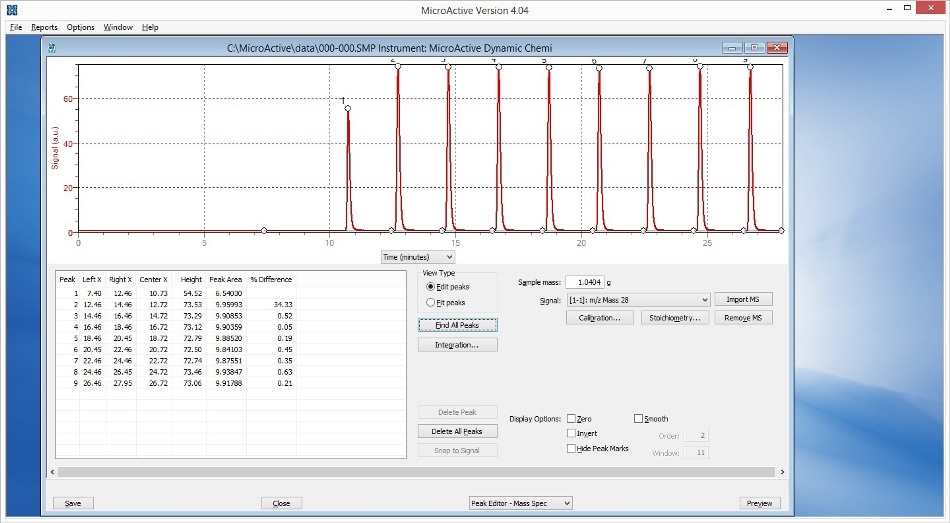Open the Peak Editor - Mass Spec dropdown

521,503
